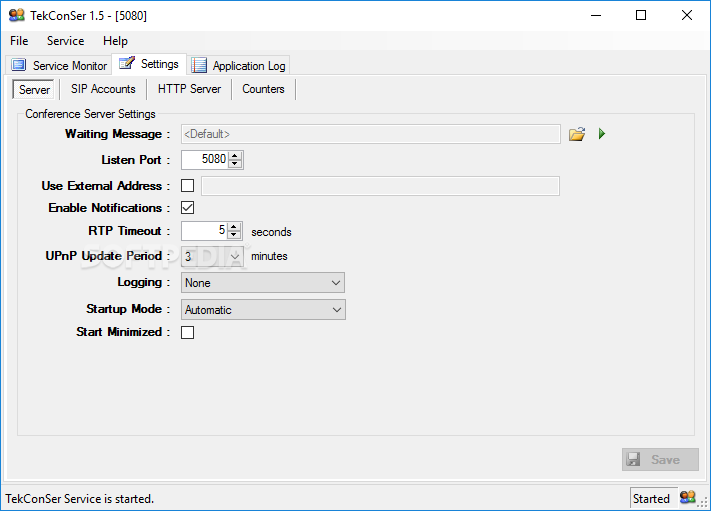
Task: Expand the Startup Mode Automatic dropdown
Action: tap(263, 310)
